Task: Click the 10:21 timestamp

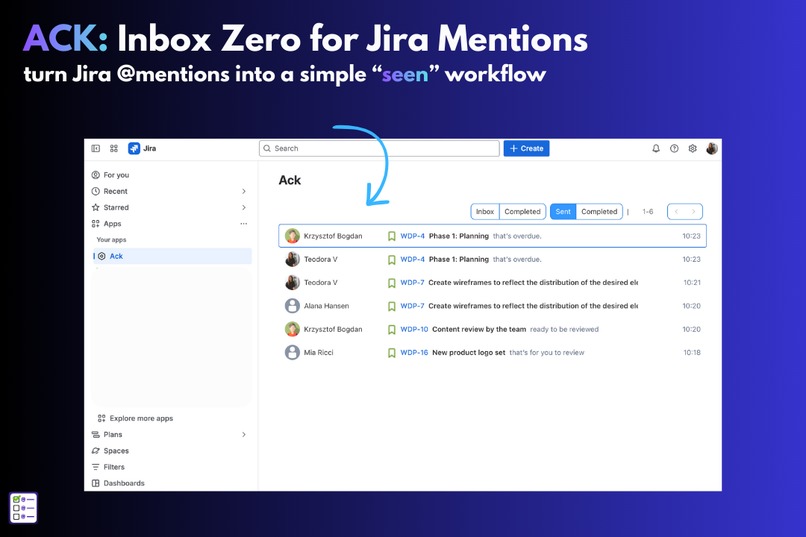Action: tap(692, 283)
